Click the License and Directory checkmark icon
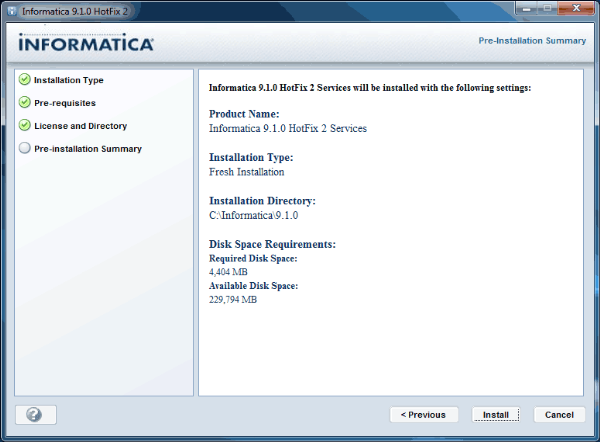Viewport: 600px width, 442px height. 24,126
